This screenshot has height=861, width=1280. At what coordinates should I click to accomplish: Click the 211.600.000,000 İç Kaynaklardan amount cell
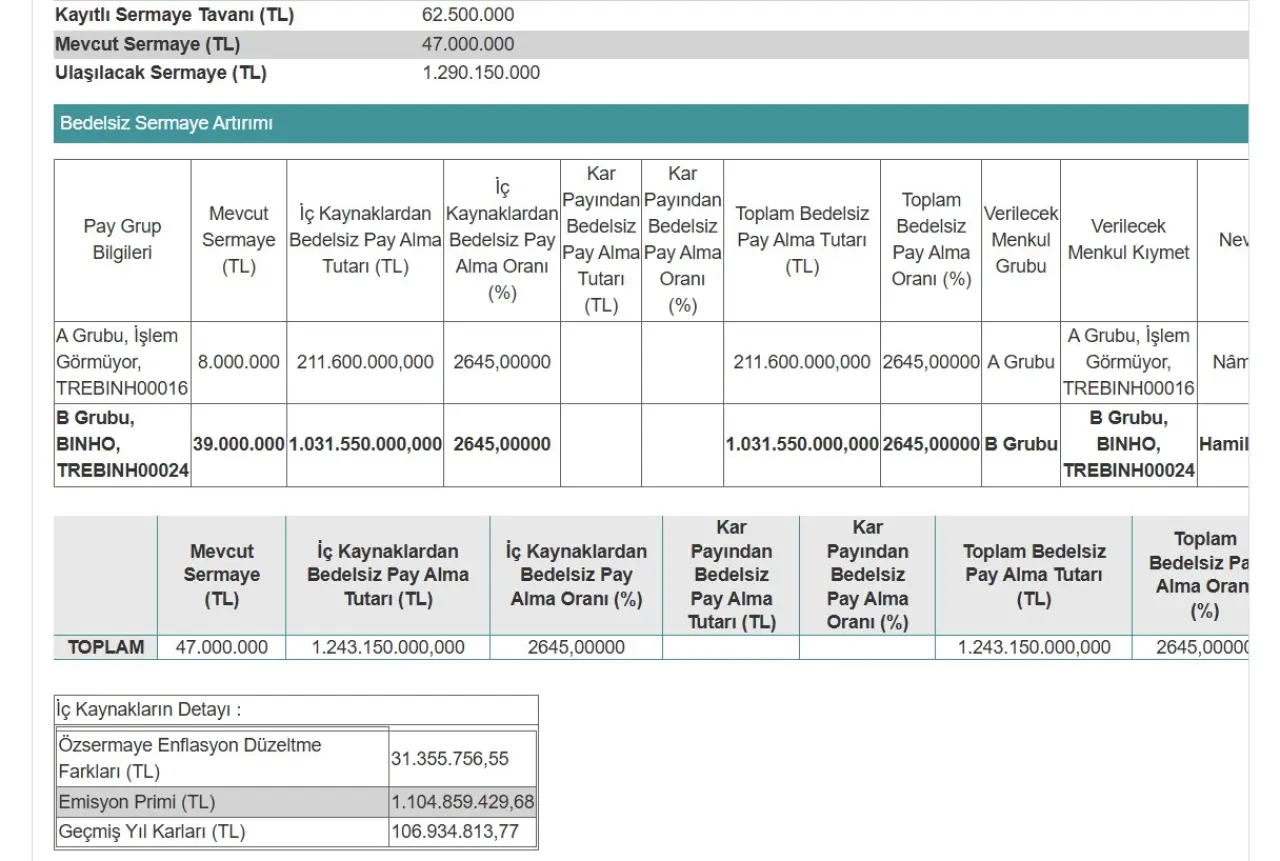[x=365, y=362]
